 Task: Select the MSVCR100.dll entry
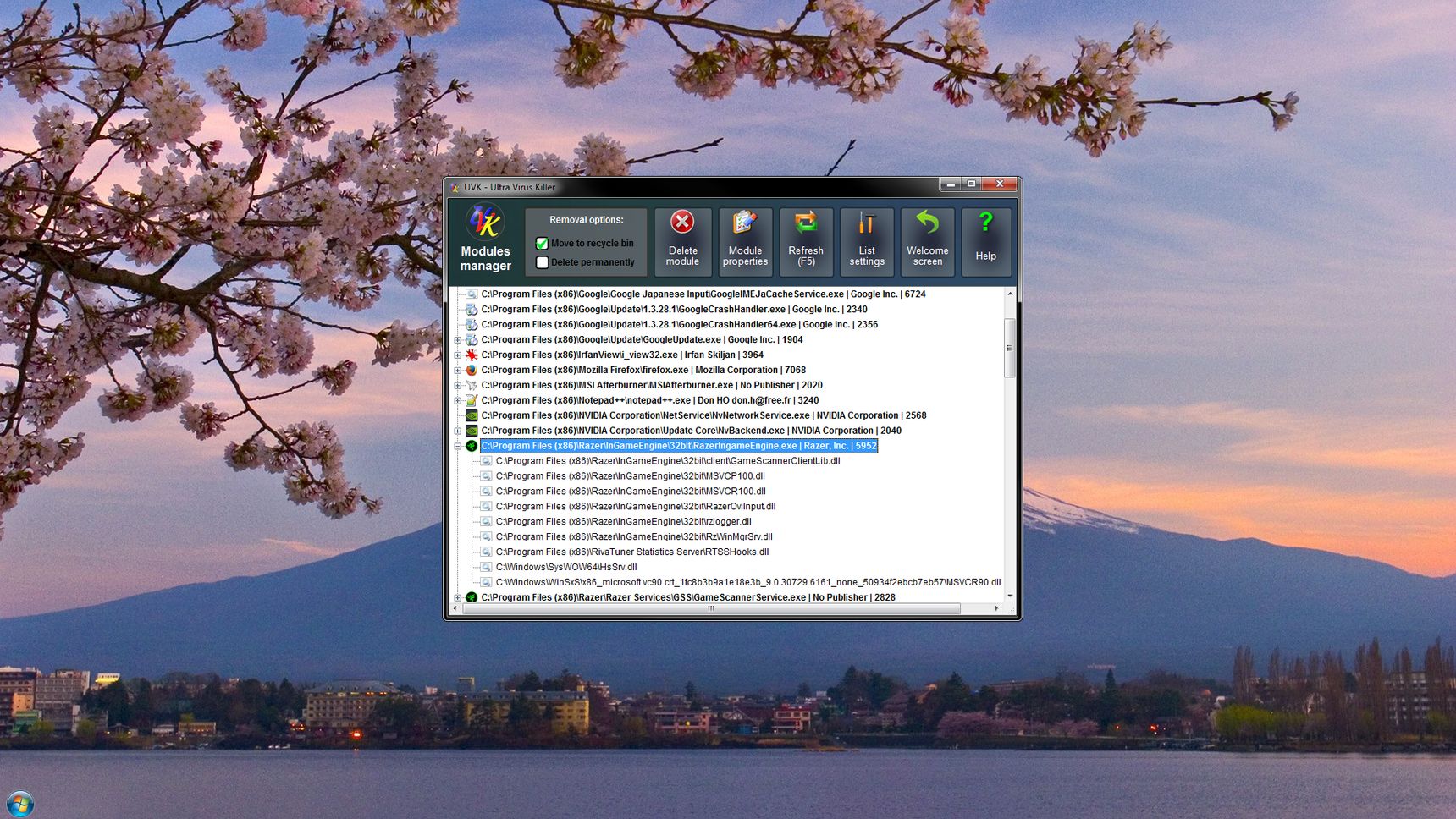(x=631, y=492)
